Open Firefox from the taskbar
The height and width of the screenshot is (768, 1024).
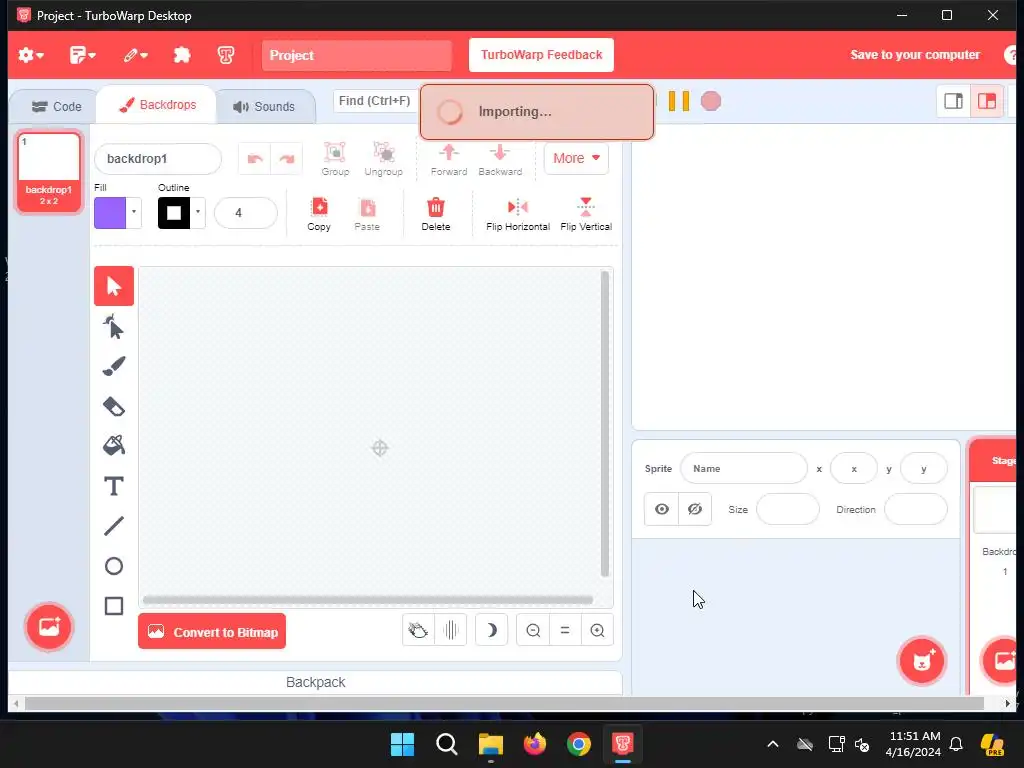[x=535, y=744]
